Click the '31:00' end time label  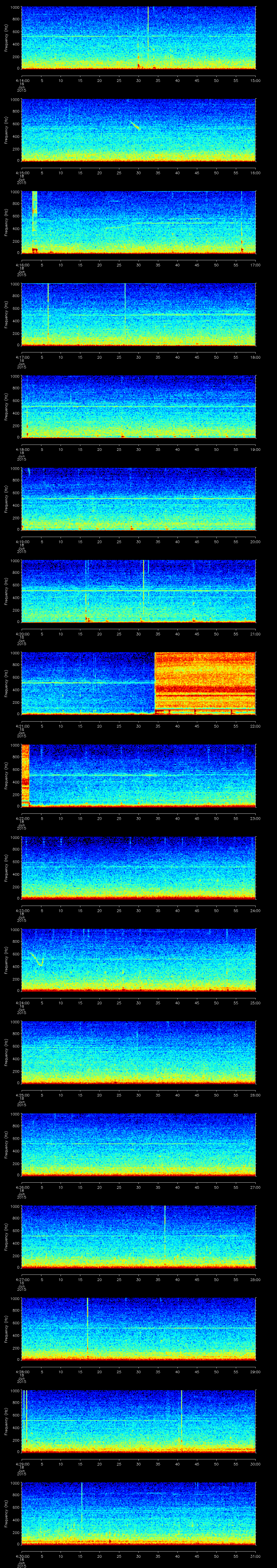click(256, 1556)
